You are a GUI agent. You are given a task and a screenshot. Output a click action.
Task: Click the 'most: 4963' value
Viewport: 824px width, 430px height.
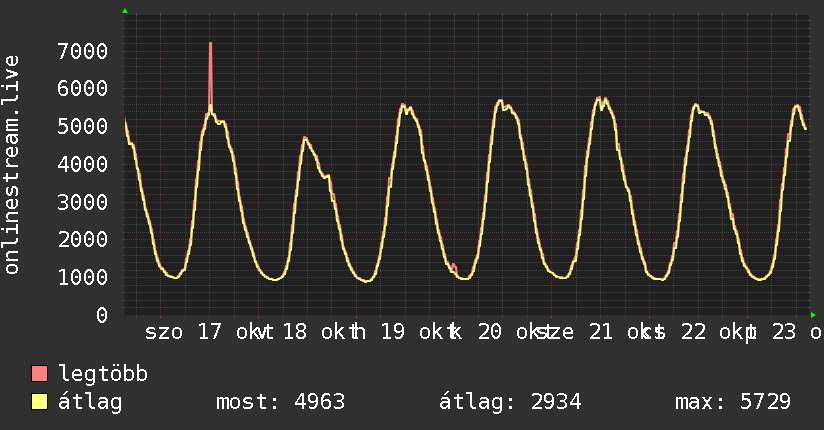coord(280,402)
